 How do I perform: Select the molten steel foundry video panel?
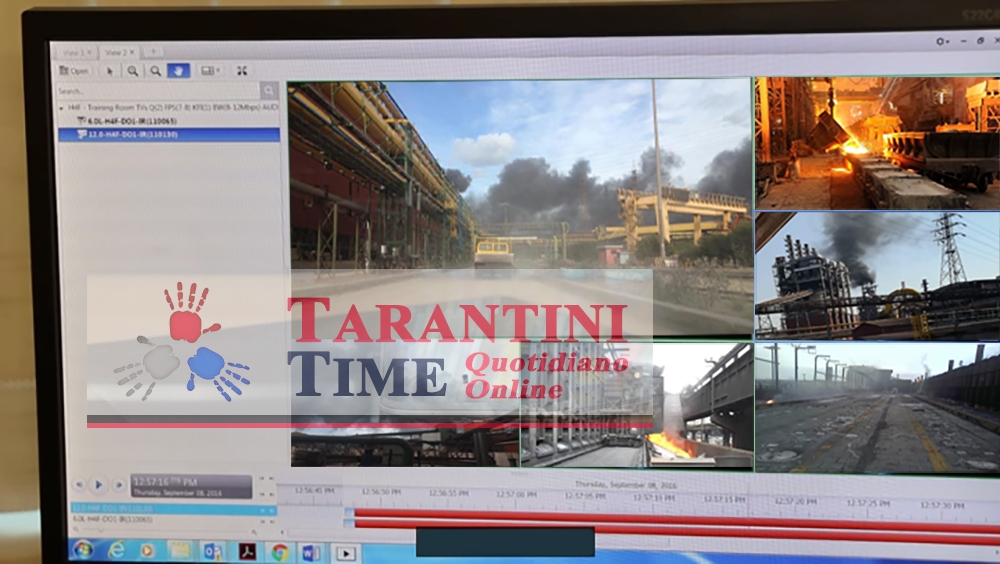click(x=878, y=144)
